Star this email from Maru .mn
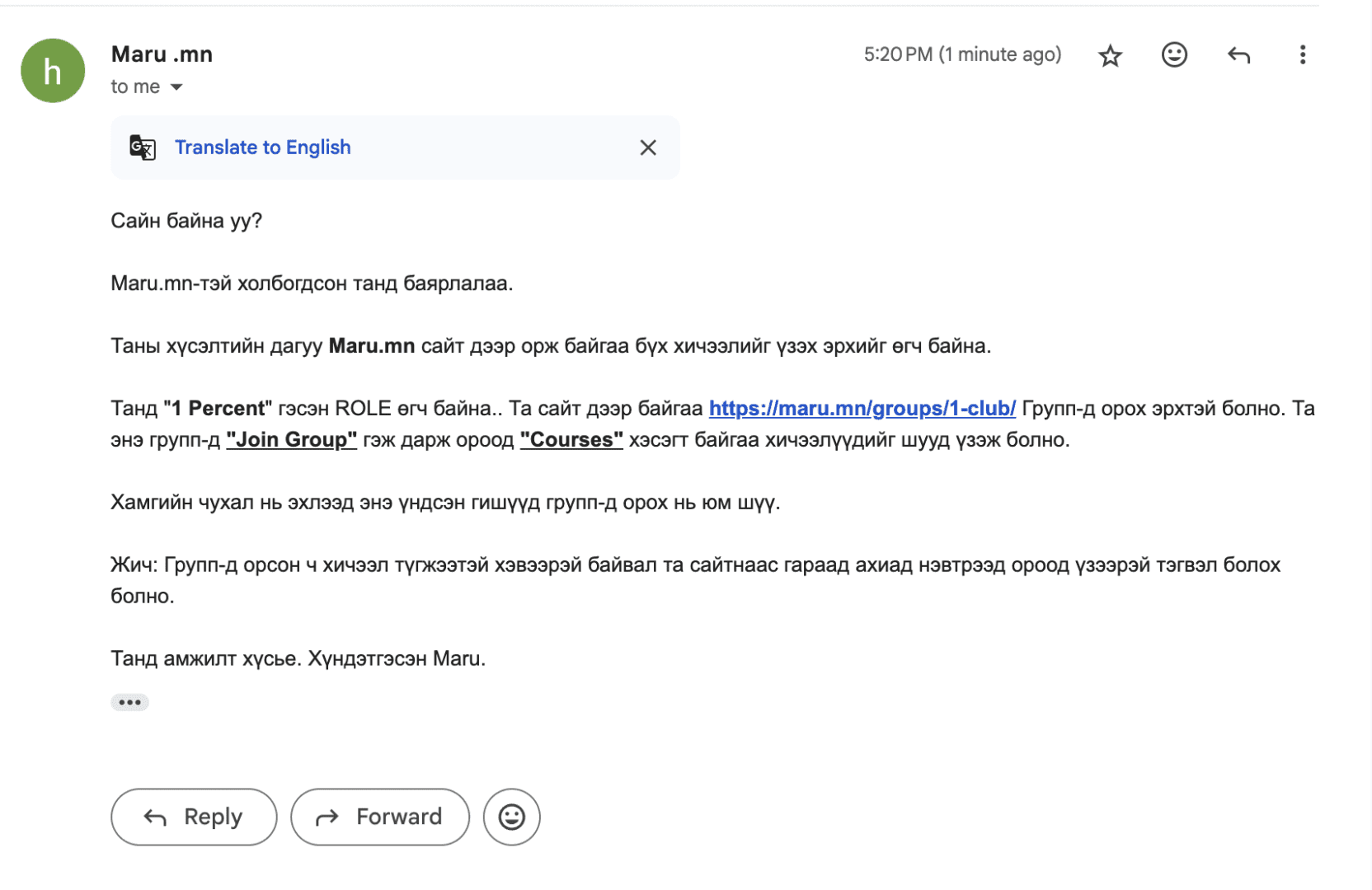Viewport: 1372px width, 890px height. [x=1110, y=55]
